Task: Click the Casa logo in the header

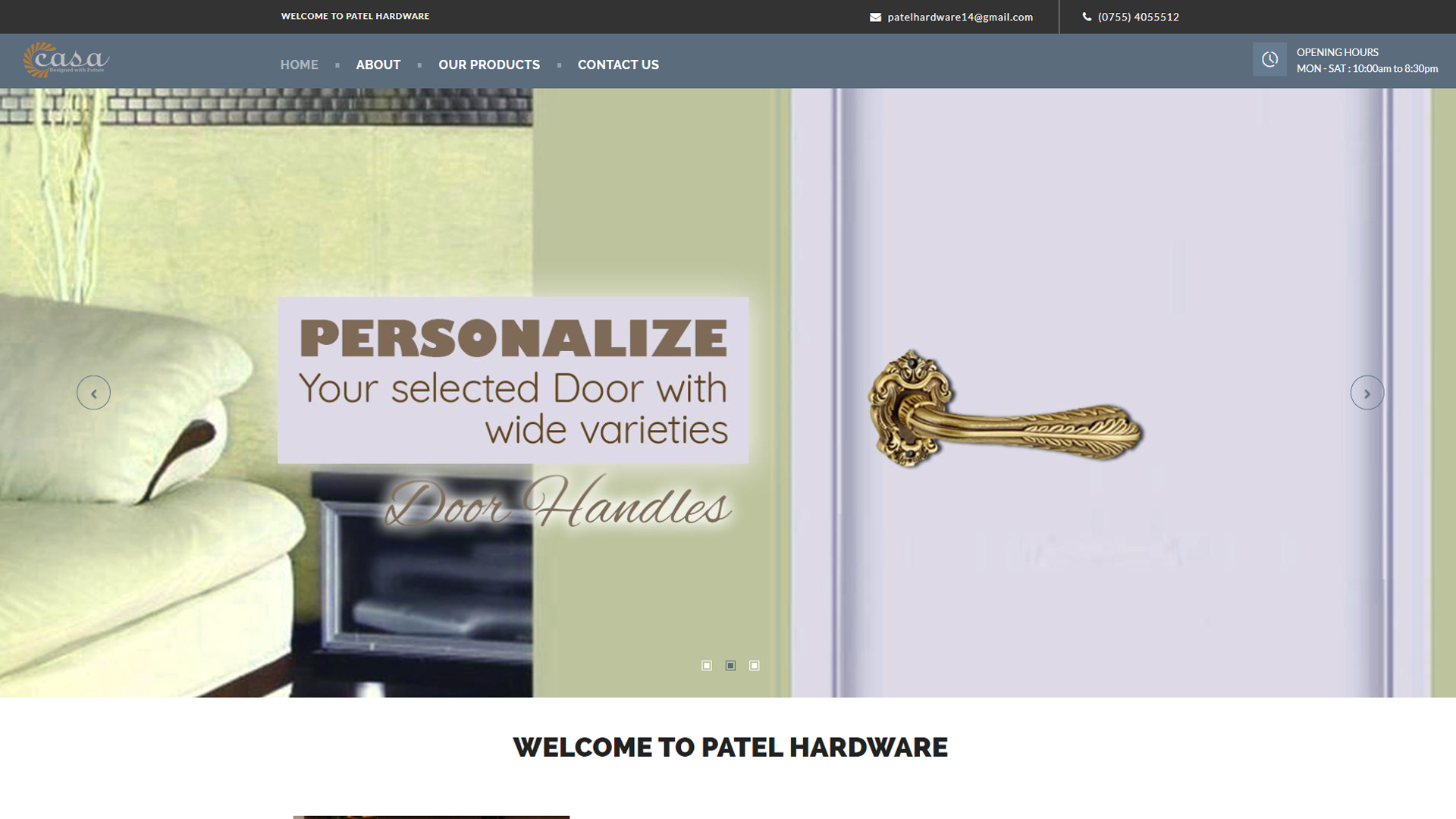Action: tap(66, 60)
